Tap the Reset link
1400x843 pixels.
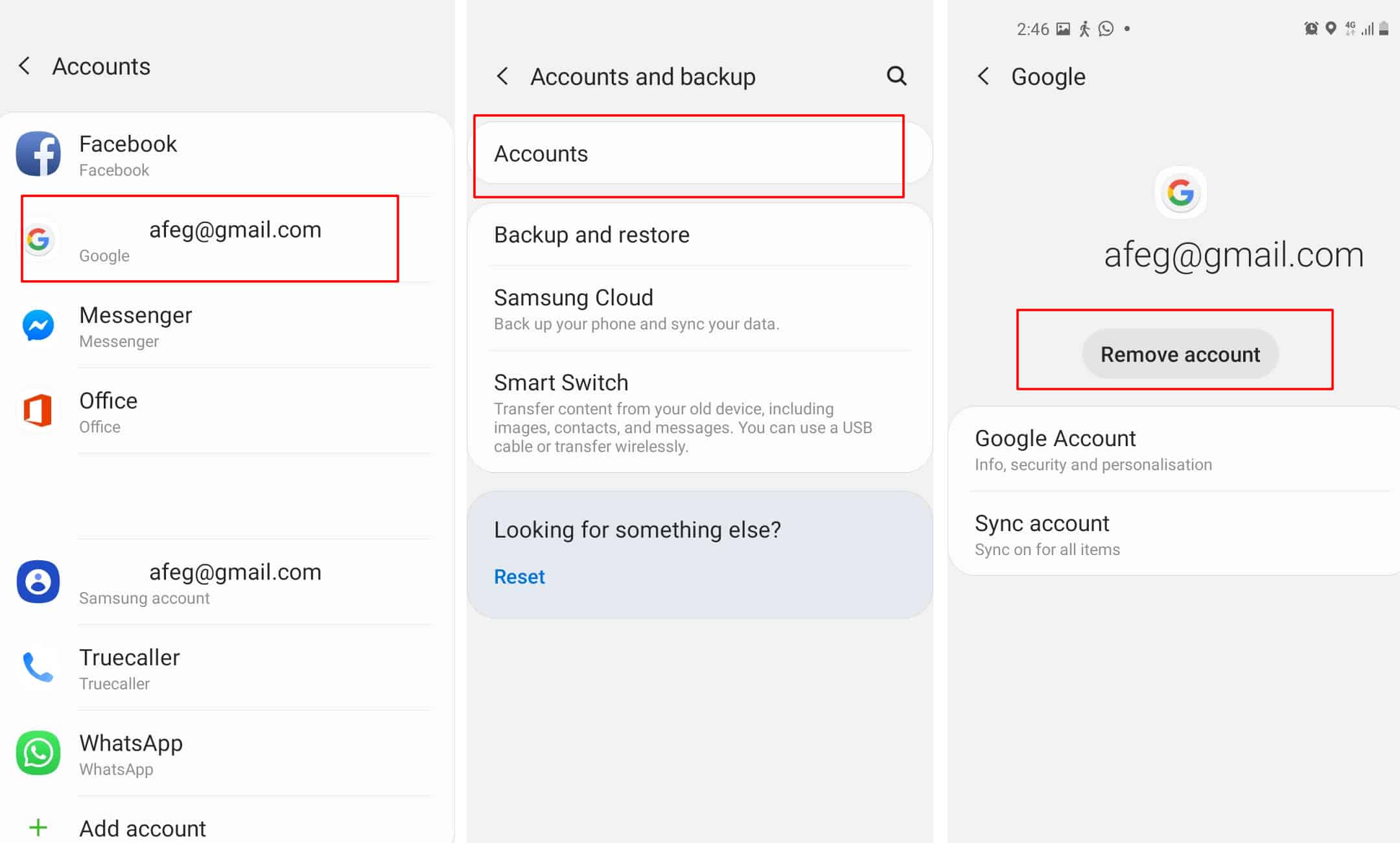tap(519, 576)
